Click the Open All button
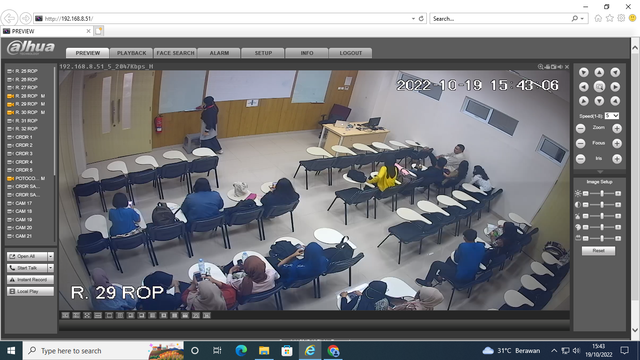Screen dimensions: 640x360 (x=27, y=256)
